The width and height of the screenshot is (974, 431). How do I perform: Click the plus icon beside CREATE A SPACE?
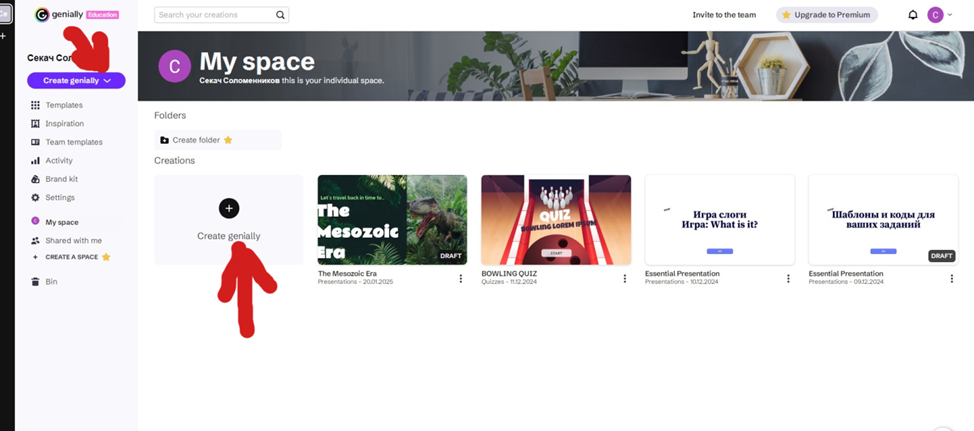click(35, 257)
